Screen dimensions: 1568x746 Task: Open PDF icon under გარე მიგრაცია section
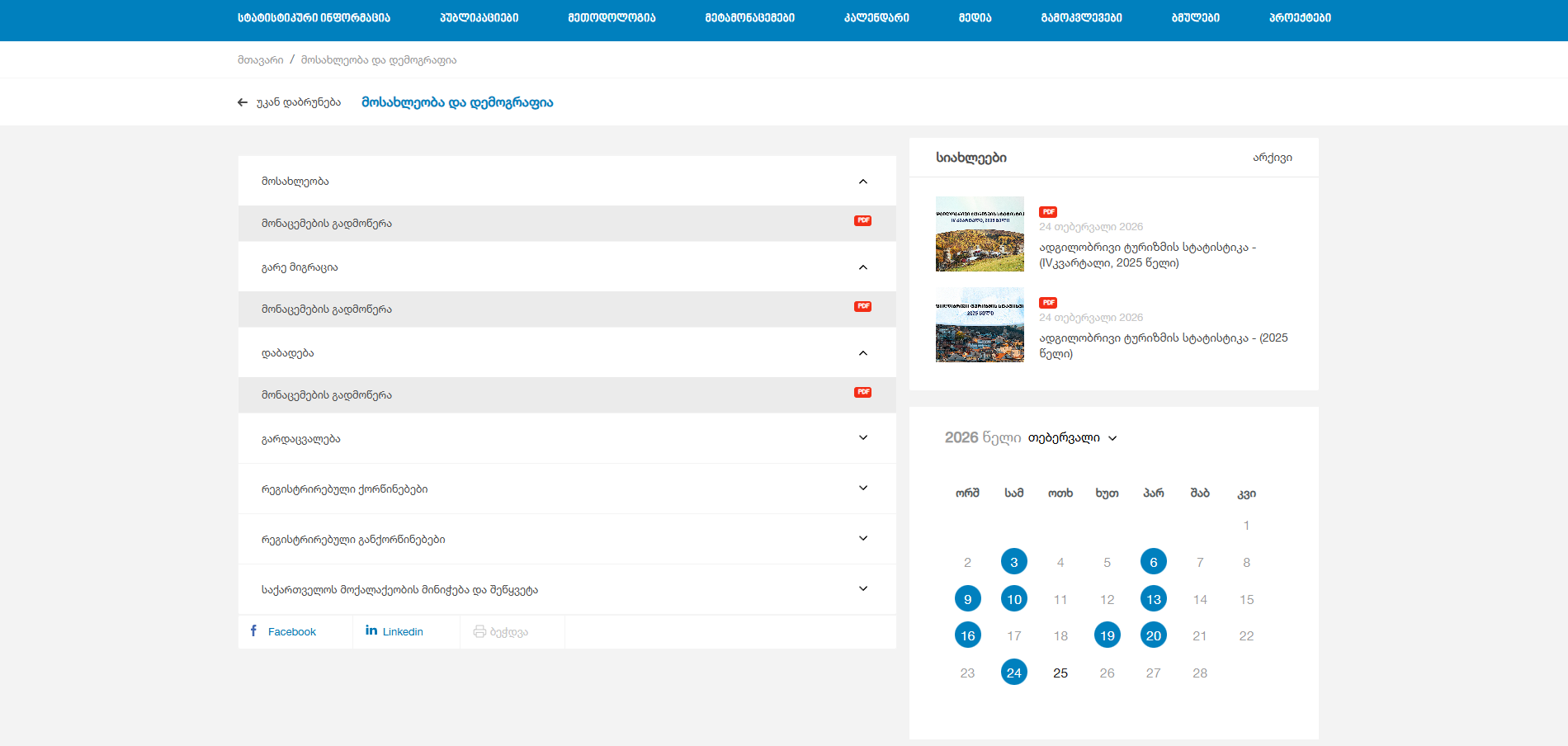click(862, 307)
